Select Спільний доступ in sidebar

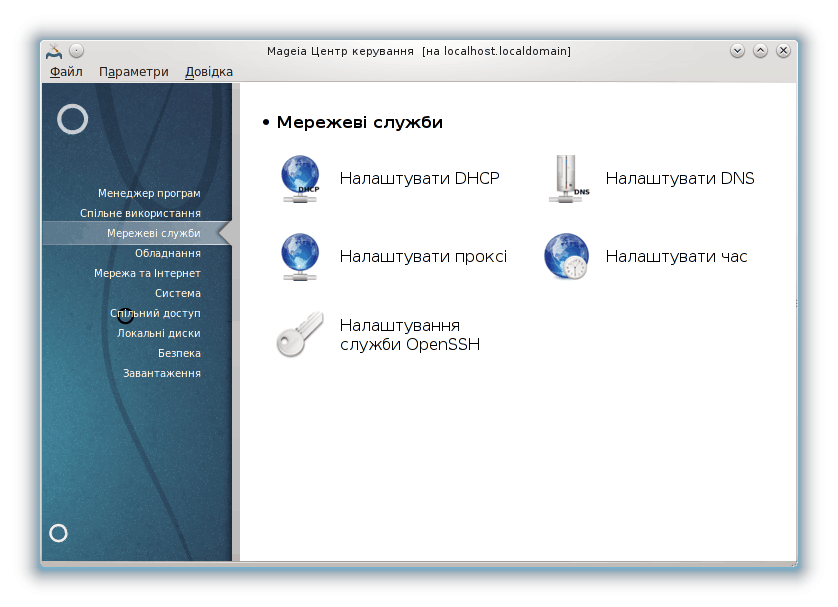pyautogui.click(x=156, y=313)
